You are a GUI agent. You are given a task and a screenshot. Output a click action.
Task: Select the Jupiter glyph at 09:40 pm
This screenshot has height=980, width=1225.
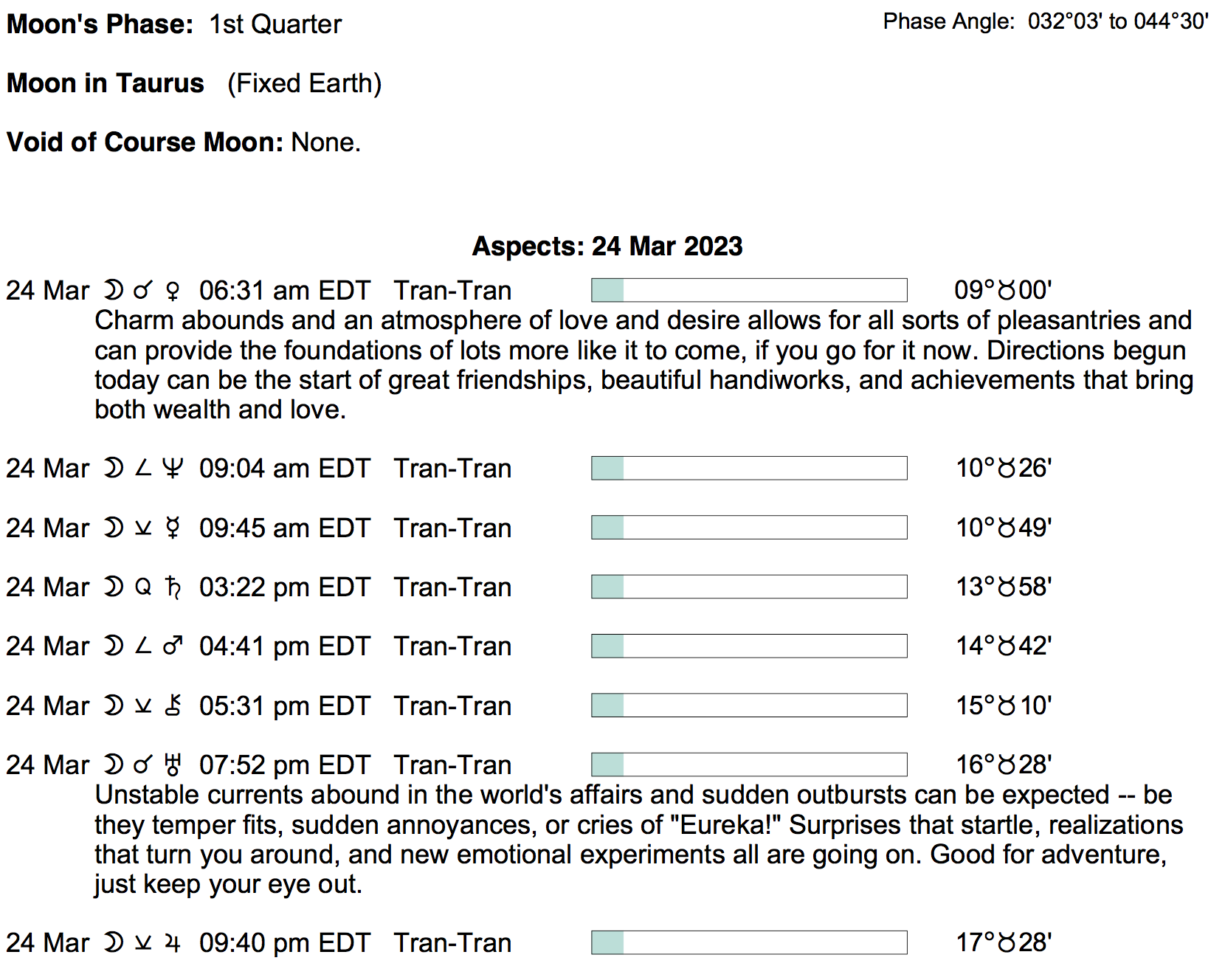coord(173,943)
